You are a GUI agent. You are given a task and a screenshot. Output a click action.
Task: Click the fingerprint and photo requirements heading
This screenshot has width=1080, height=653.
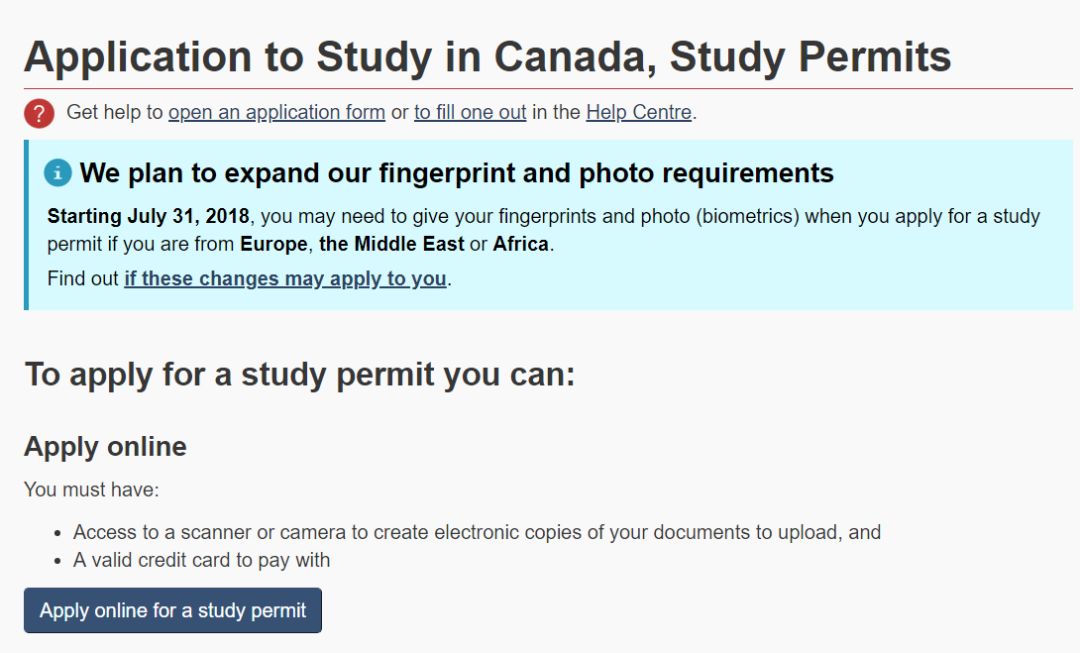[x=456, y=173]
